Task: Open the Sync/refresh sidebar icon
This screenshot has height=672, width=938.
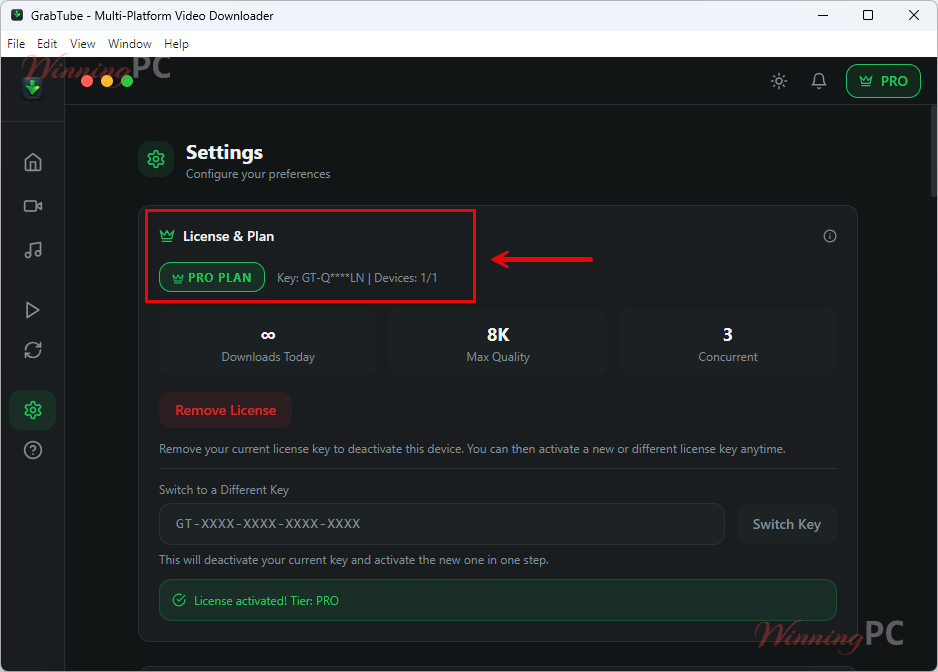Action: point(33,350)
